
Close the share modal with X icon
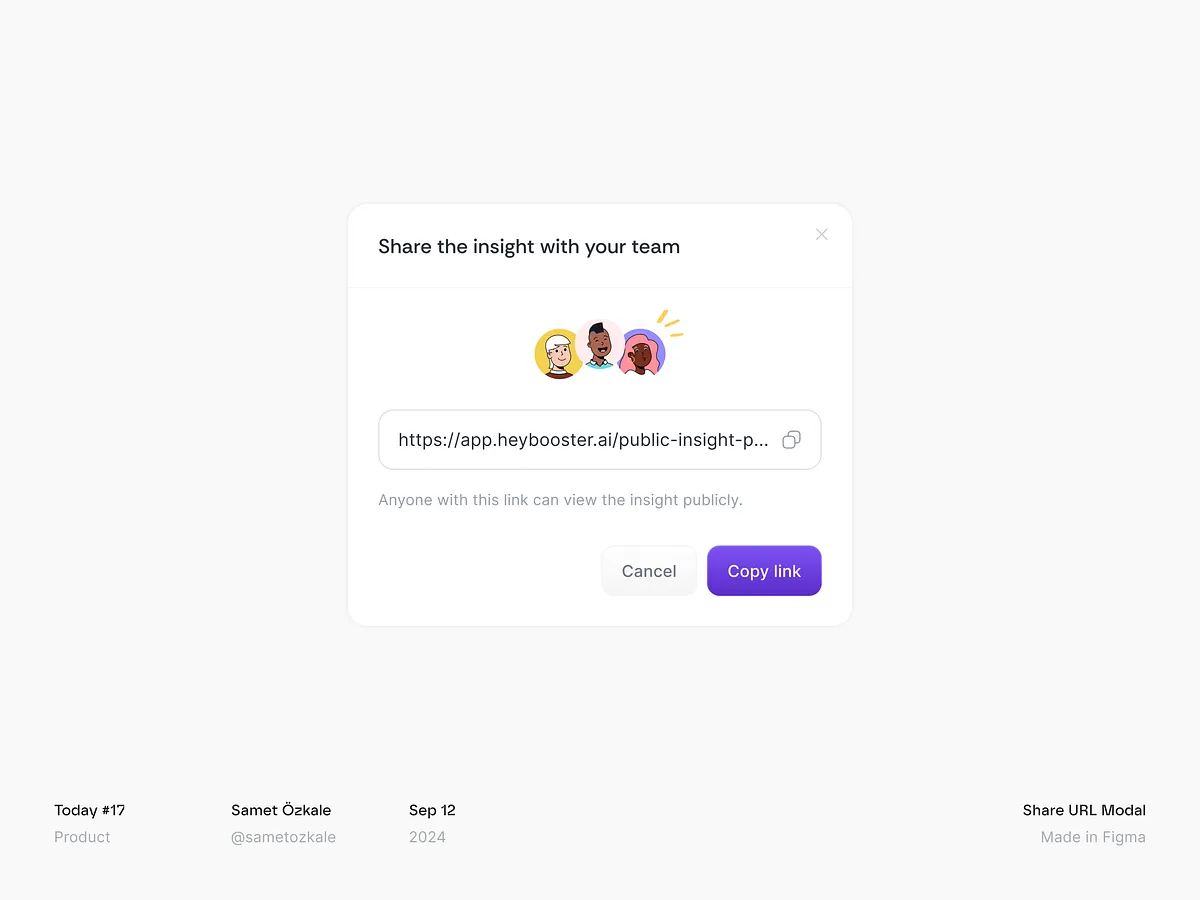[821, 234]
